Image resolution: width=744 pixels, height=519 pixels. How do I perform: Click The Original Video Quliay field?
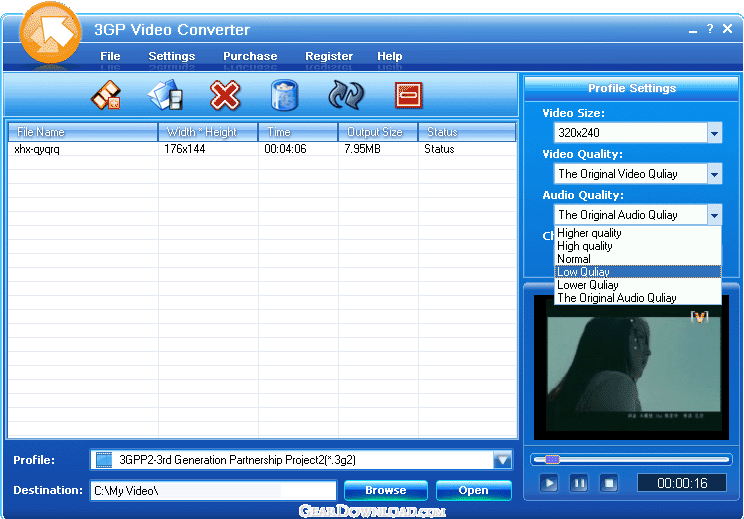(630, 174)
